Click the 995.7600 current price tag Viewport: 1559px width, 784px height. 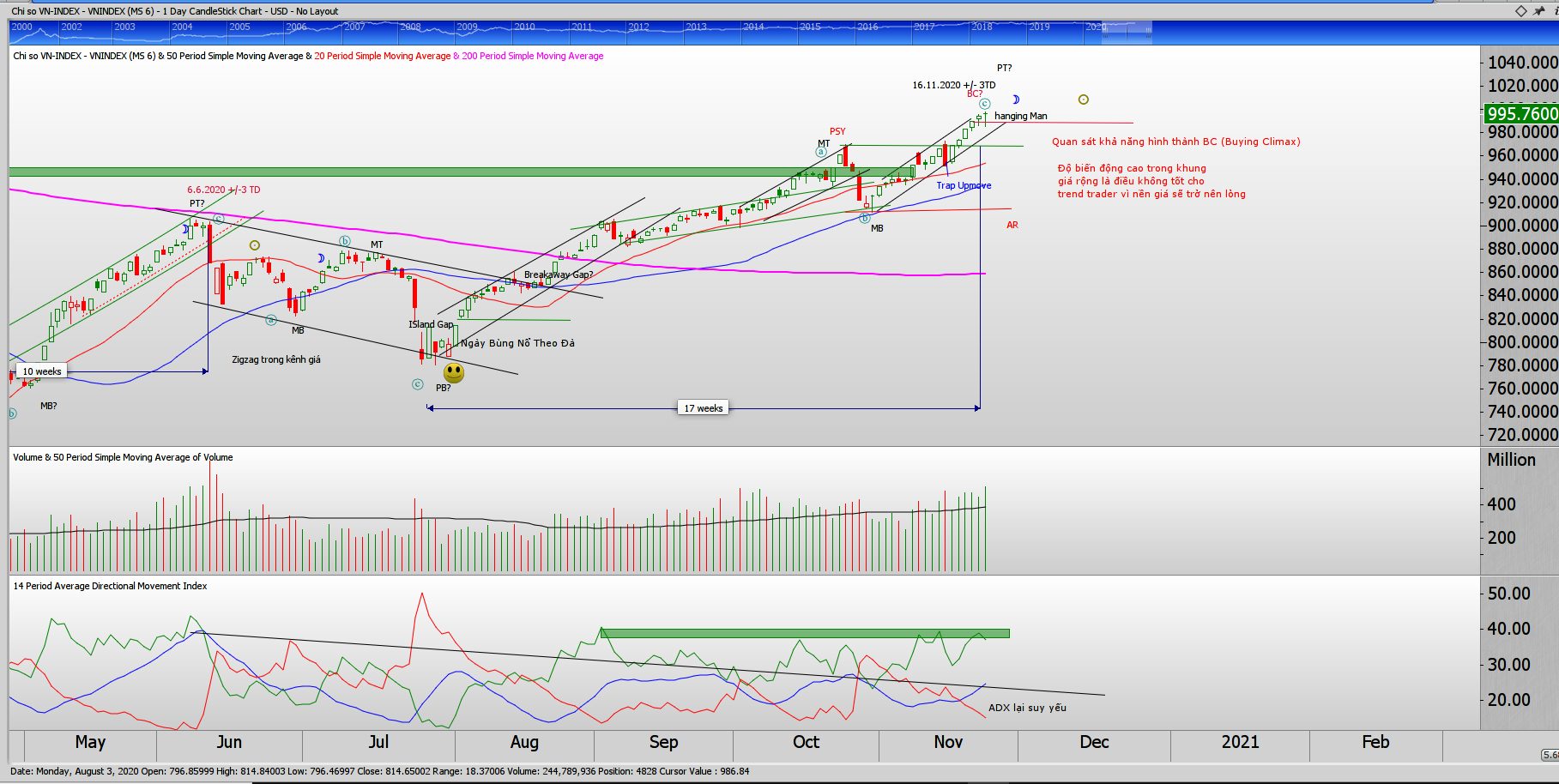click(1521, 114)
